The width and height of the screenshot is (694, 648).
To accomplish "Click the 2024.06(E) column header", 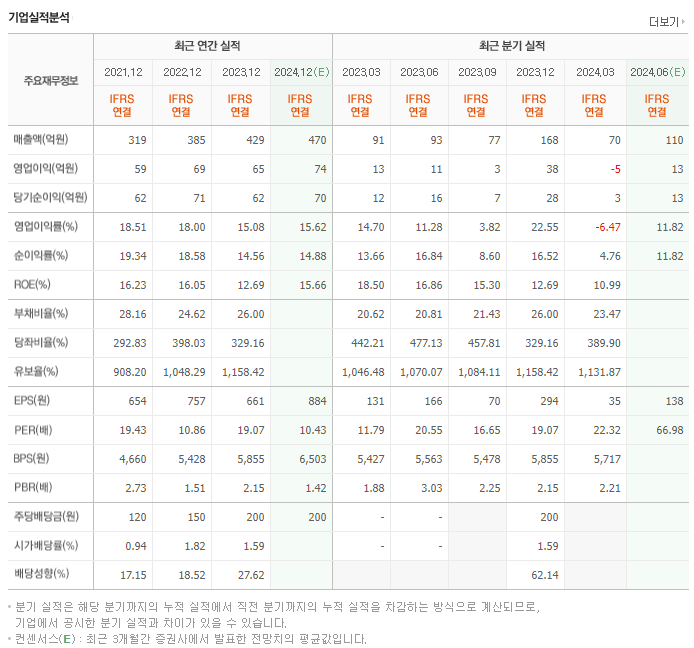I will [658, 72].
